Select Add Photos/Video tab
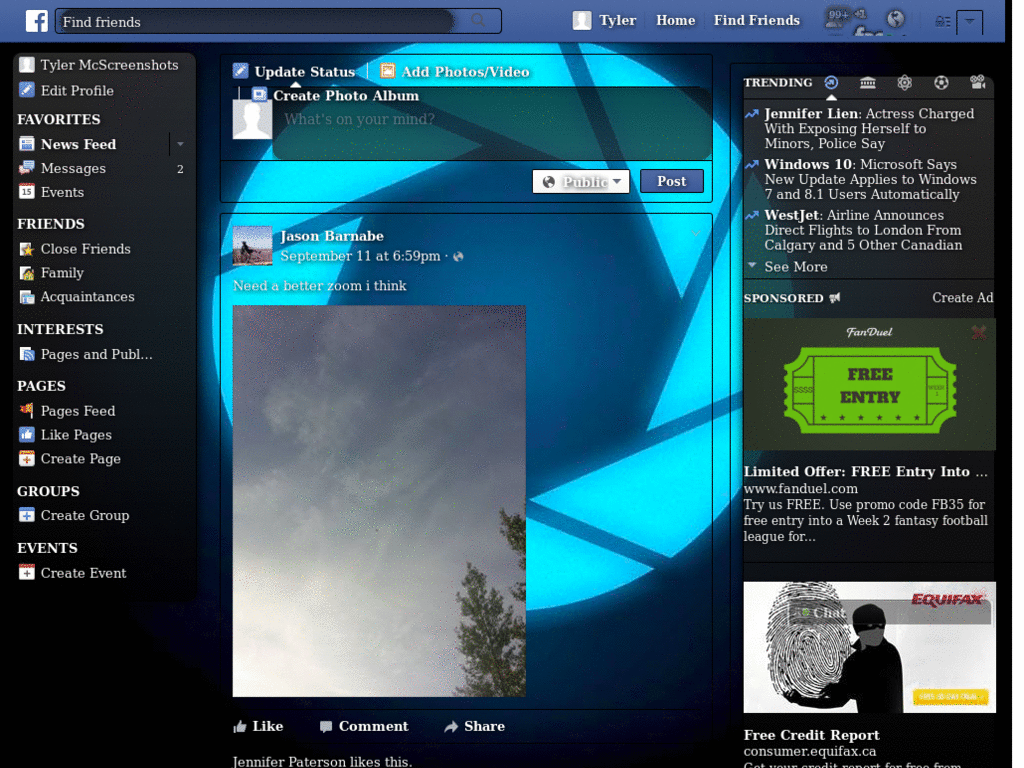This screenshot has width=1024, height=768. 465,71
